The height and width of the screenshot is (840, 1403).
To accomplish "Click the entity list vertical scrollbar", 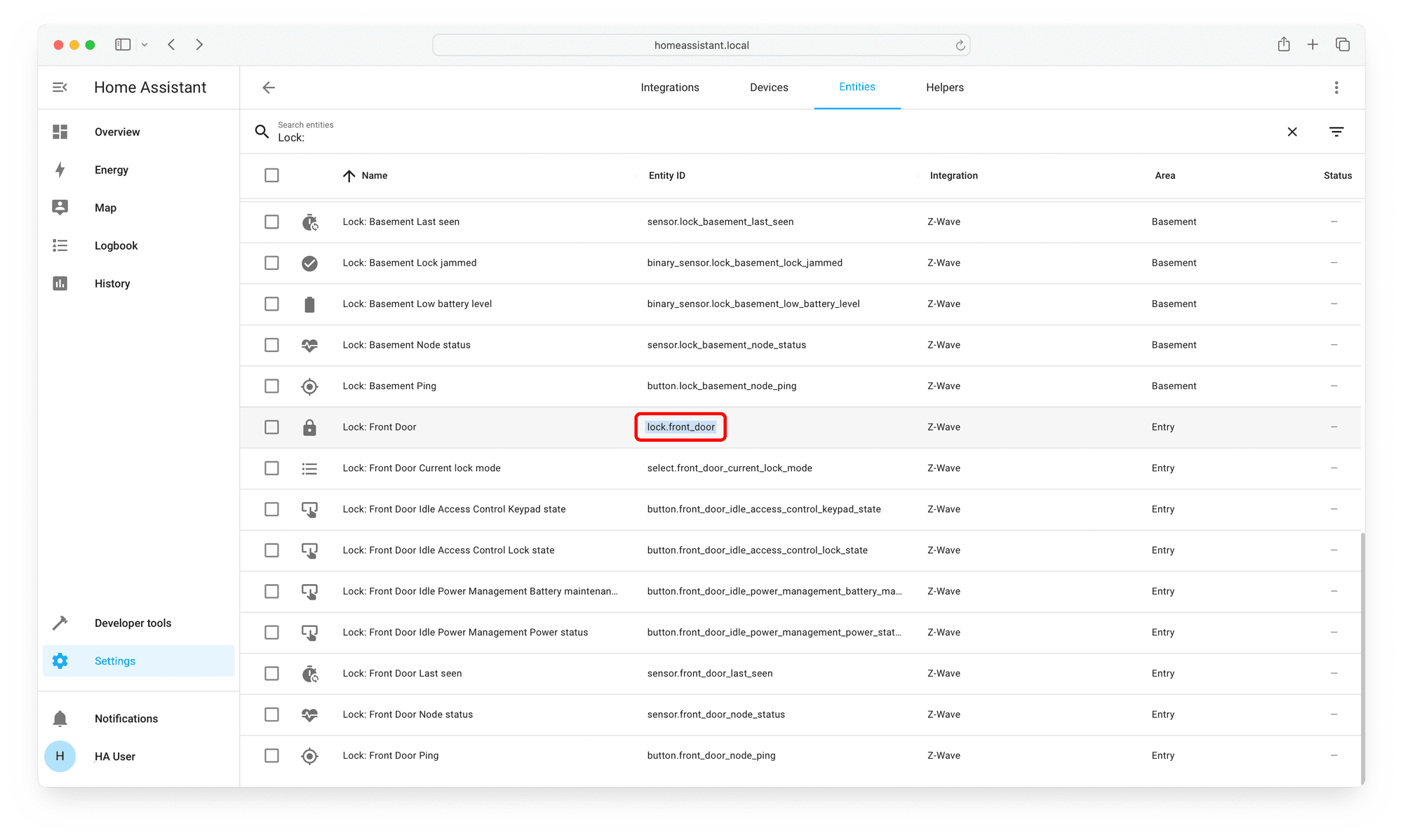I will point(1363,658).
